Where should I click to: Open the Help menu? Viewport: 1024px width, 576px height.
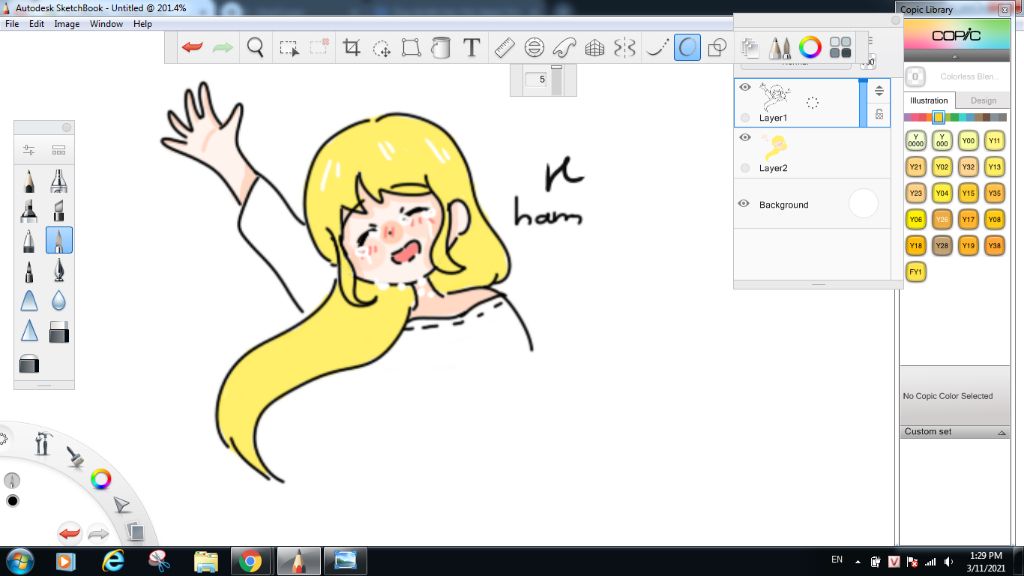click(142, 24)
